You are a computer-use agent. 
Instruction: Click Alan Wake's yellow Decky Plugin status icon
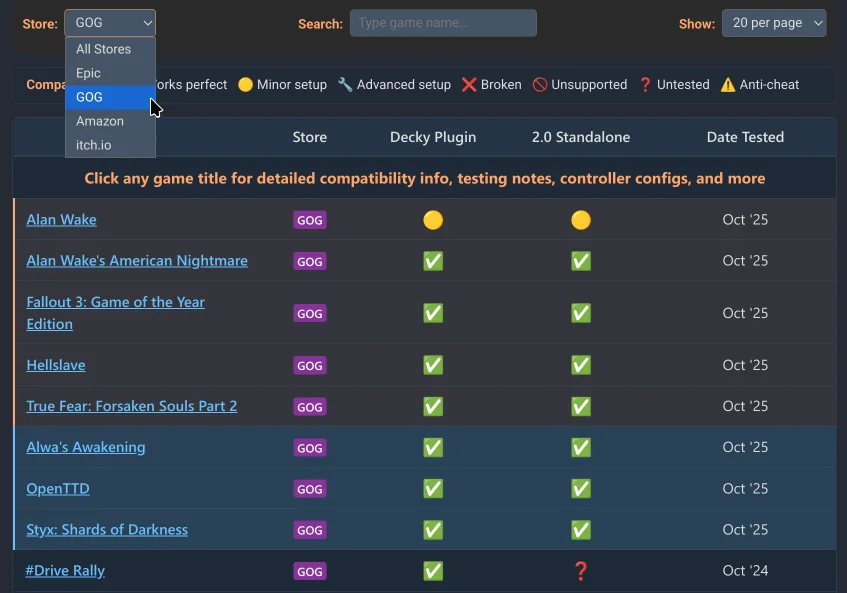[433, 220]
